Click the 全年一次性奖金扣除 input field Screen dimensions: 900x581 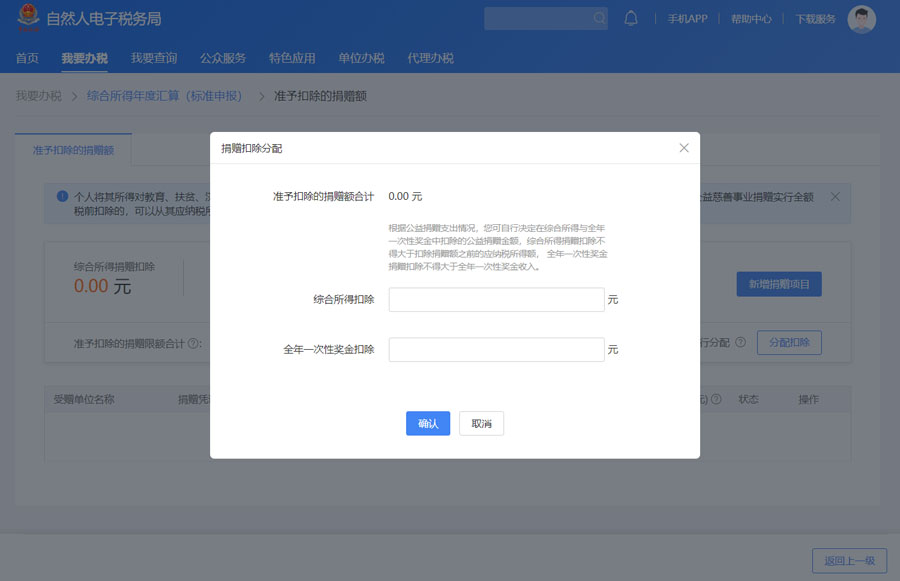[496, 350]
